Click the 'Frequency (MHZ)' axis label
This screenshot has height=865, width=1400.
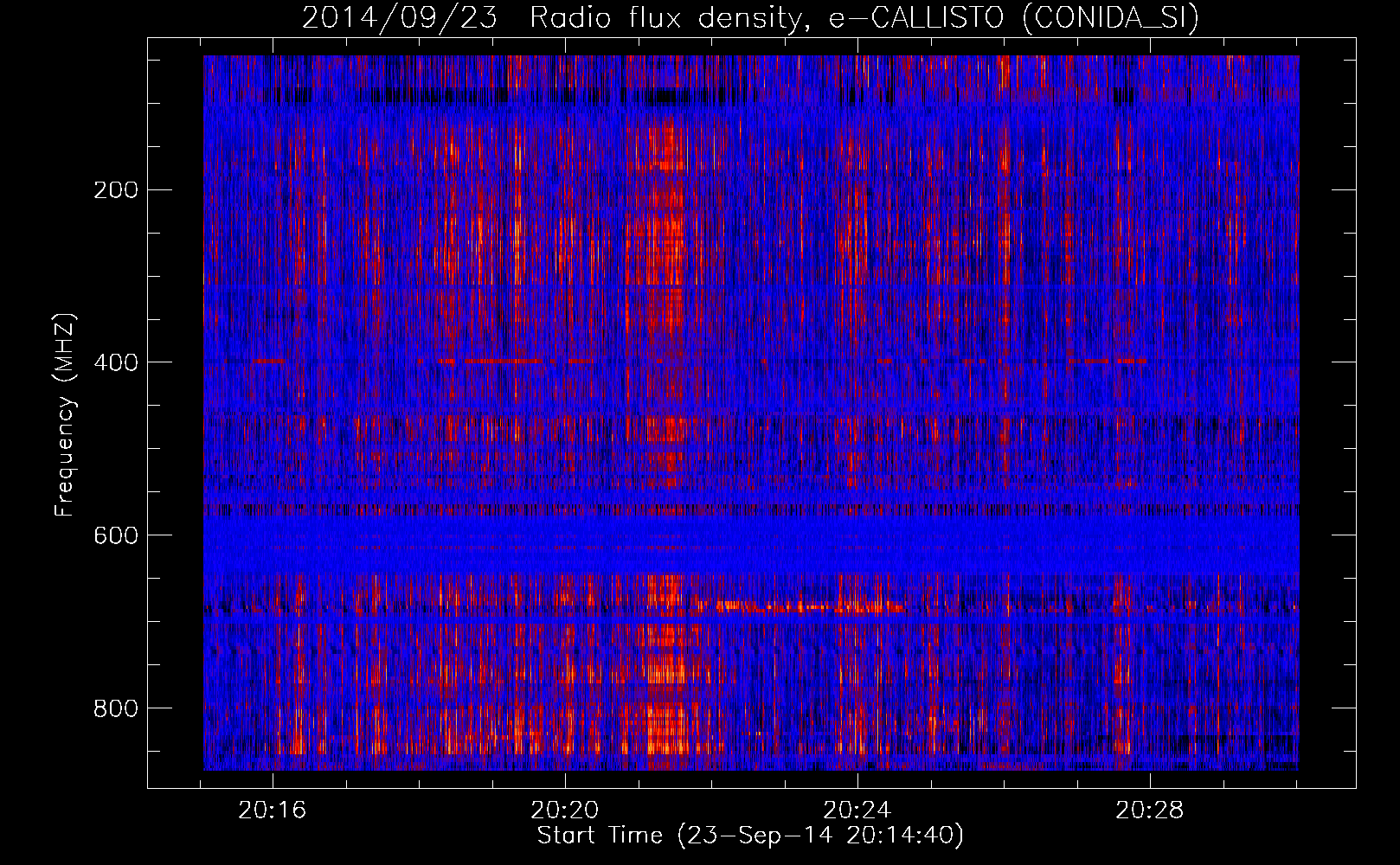(65, 414)
